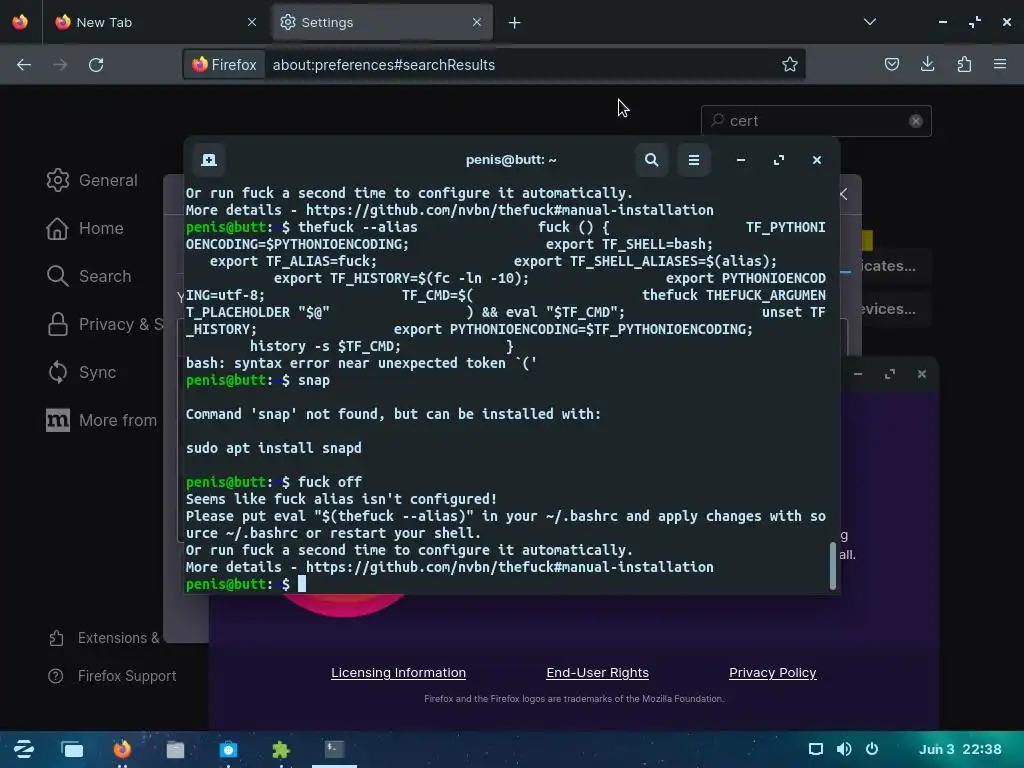Open Firefox logo pinned tab
The height and width of the screenshot is (768, 1024).
(x=20, y=22)
